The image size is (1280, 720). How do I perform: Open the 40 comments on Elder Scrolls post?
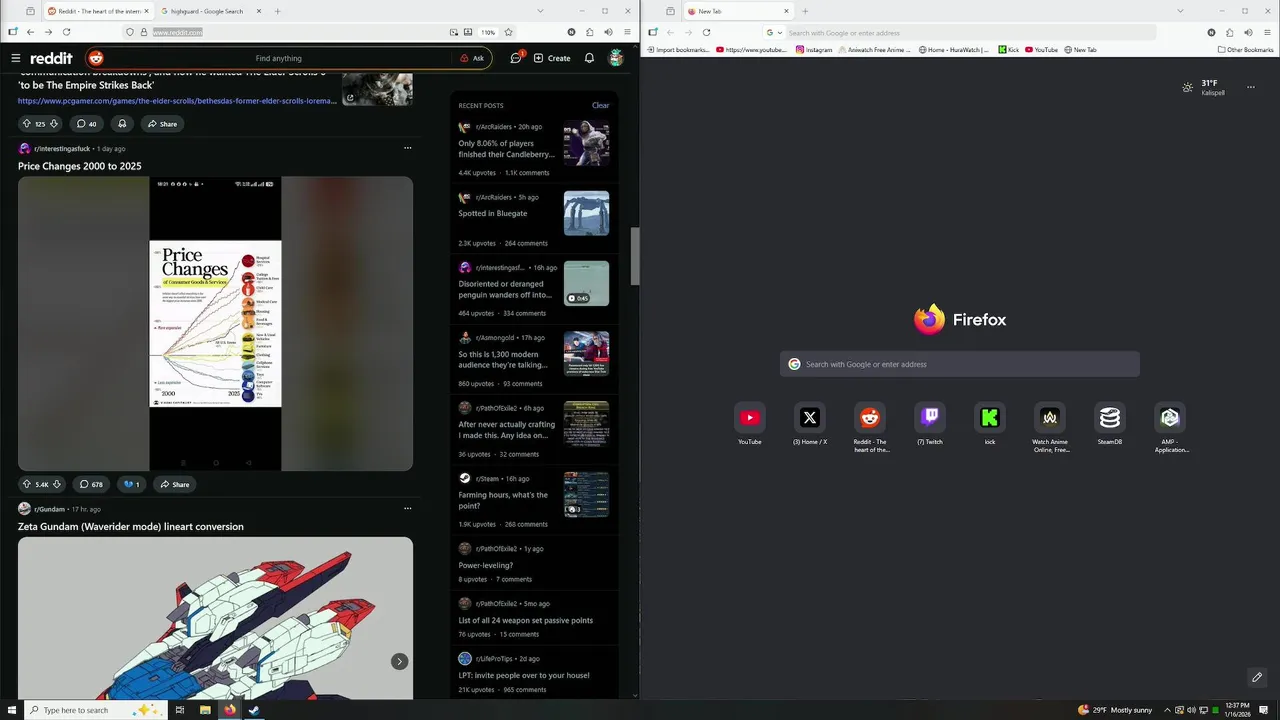coord(87,124)
